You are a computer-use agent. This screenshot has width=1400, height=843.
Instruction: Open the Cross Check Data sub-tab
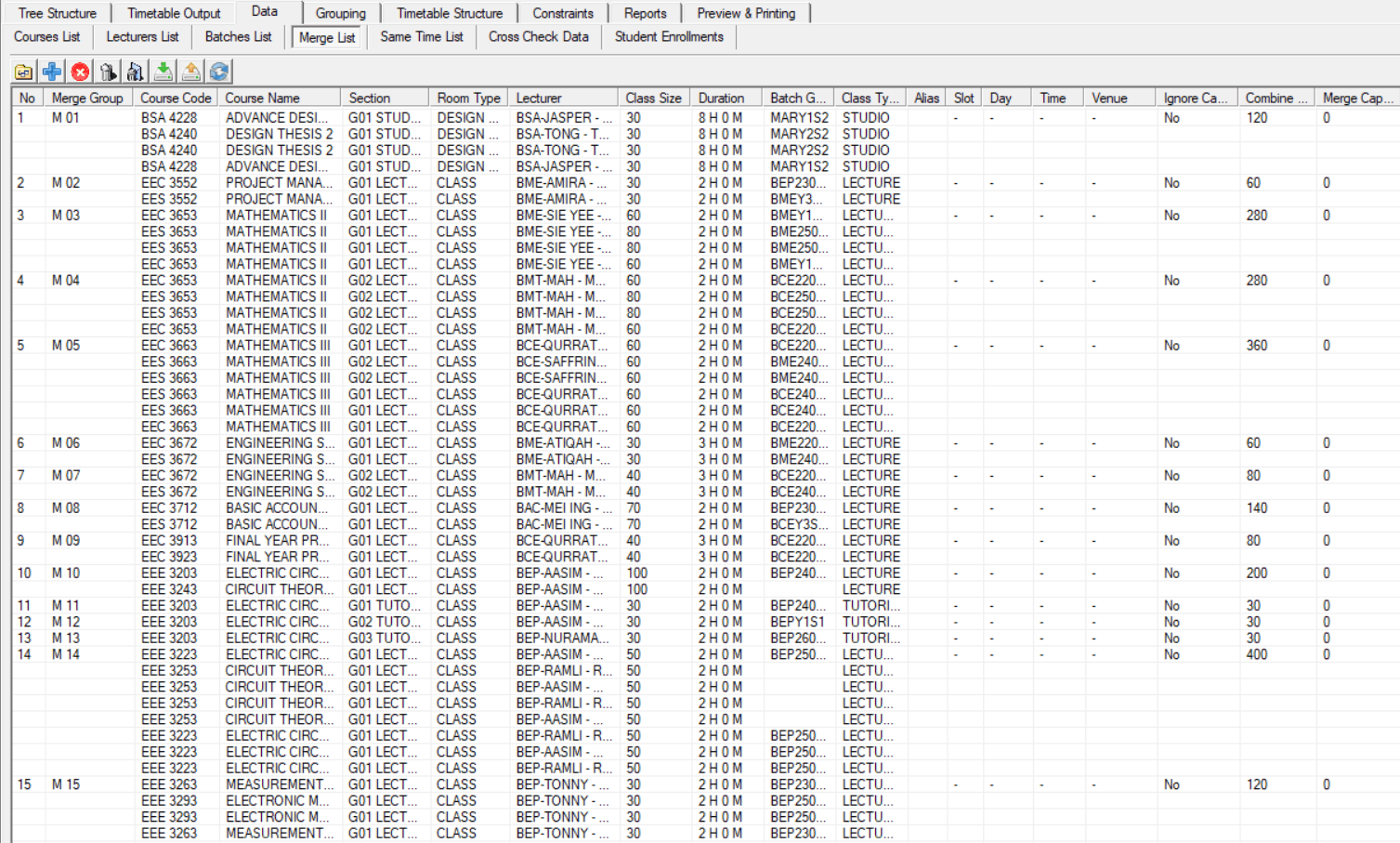point(538,36)
